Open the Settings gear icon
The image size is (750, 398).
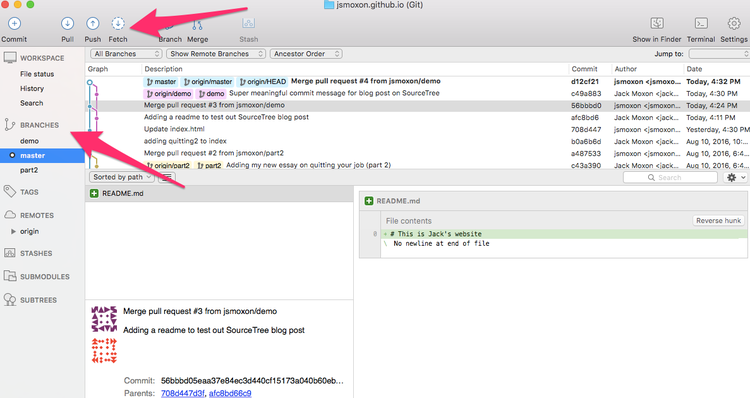pos(734,23)
